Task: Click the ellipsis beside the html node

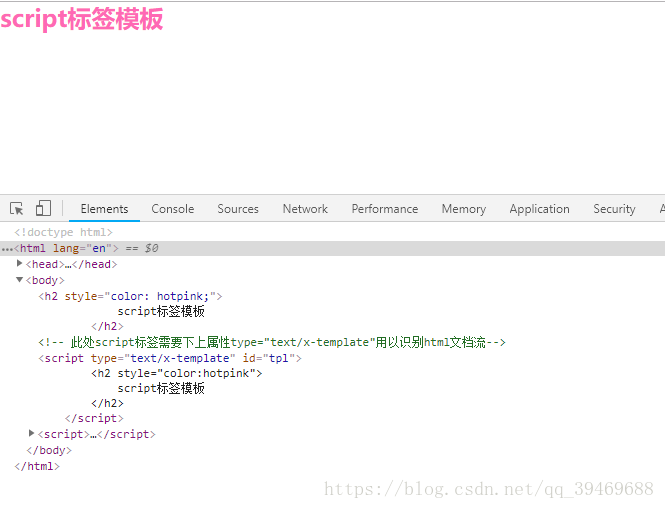Action: tap(7, 249)
